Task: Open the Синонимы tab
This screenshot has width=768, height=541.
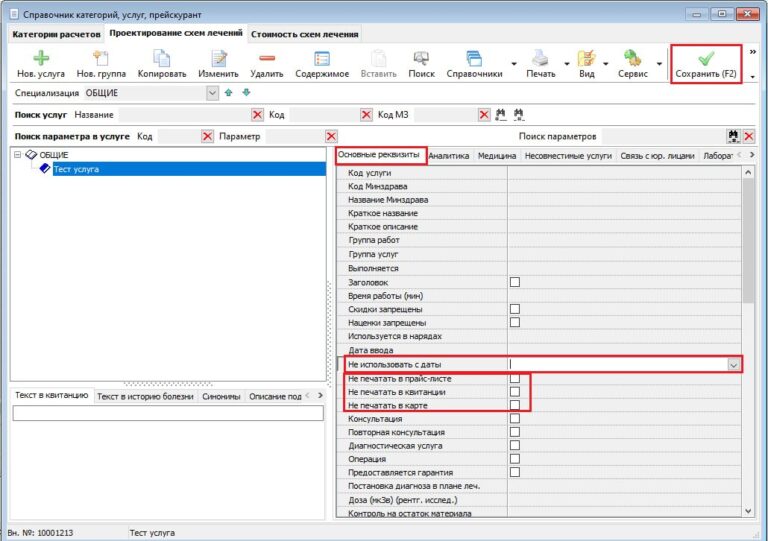Action: click(x=221, y=396)
